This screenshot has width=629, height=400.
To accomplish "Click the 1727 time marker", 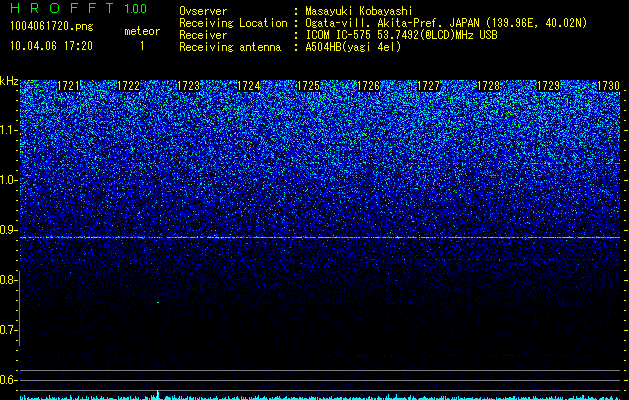I will pos(429,86).
